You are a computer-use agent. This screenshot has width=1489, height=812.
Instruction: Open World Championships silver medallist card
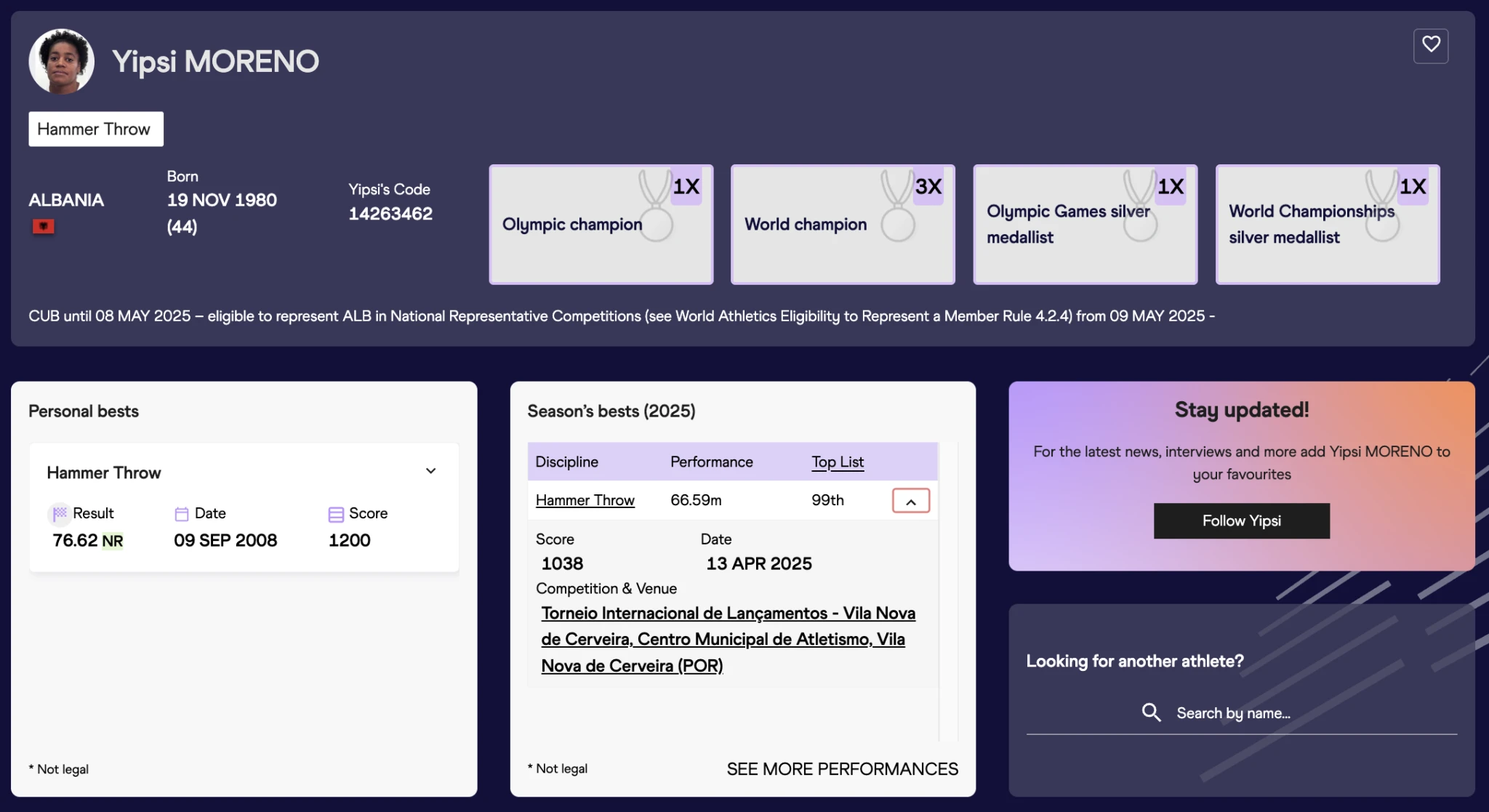pos(1327,224)
